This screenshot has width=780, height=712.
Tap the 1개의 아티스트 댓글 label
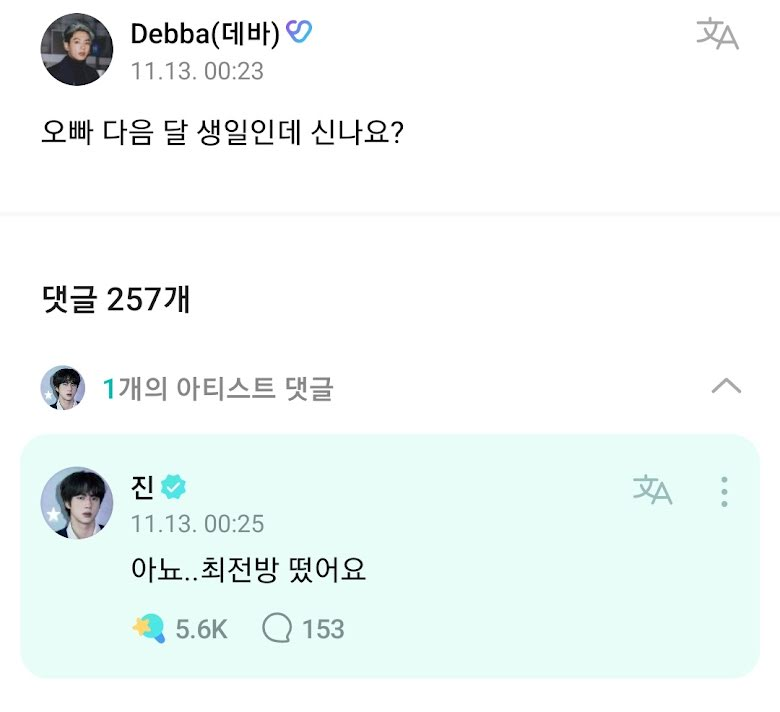218,389
